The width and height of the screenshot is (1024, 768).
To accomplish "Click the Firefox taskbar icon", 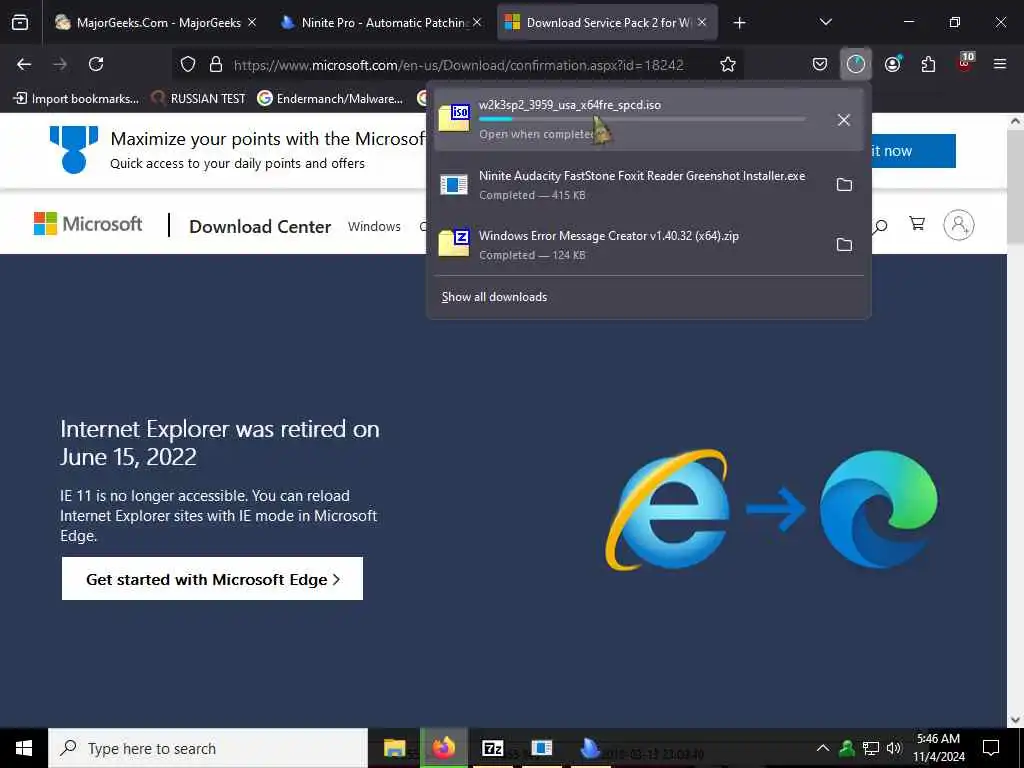I will [x=443, y=748].
